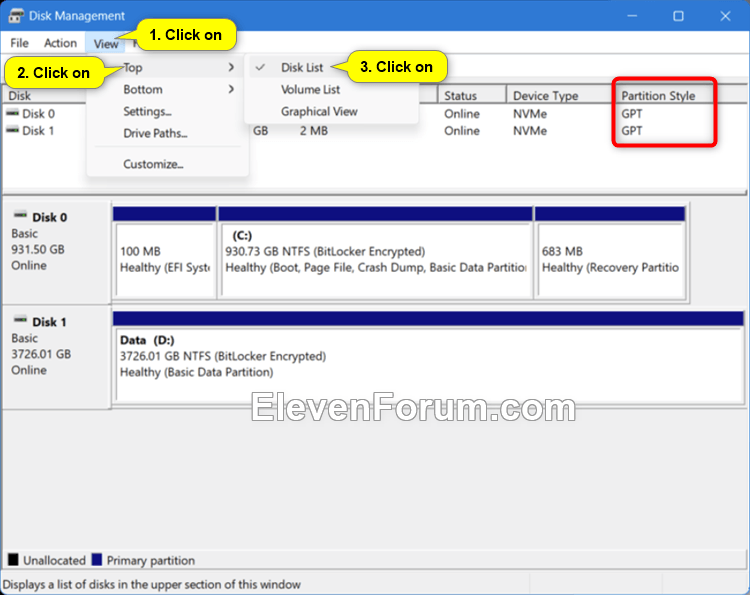The image size is (750, 595).
Task: Select the Disk 1 label panel in graphical view
Action: (56, 357)
